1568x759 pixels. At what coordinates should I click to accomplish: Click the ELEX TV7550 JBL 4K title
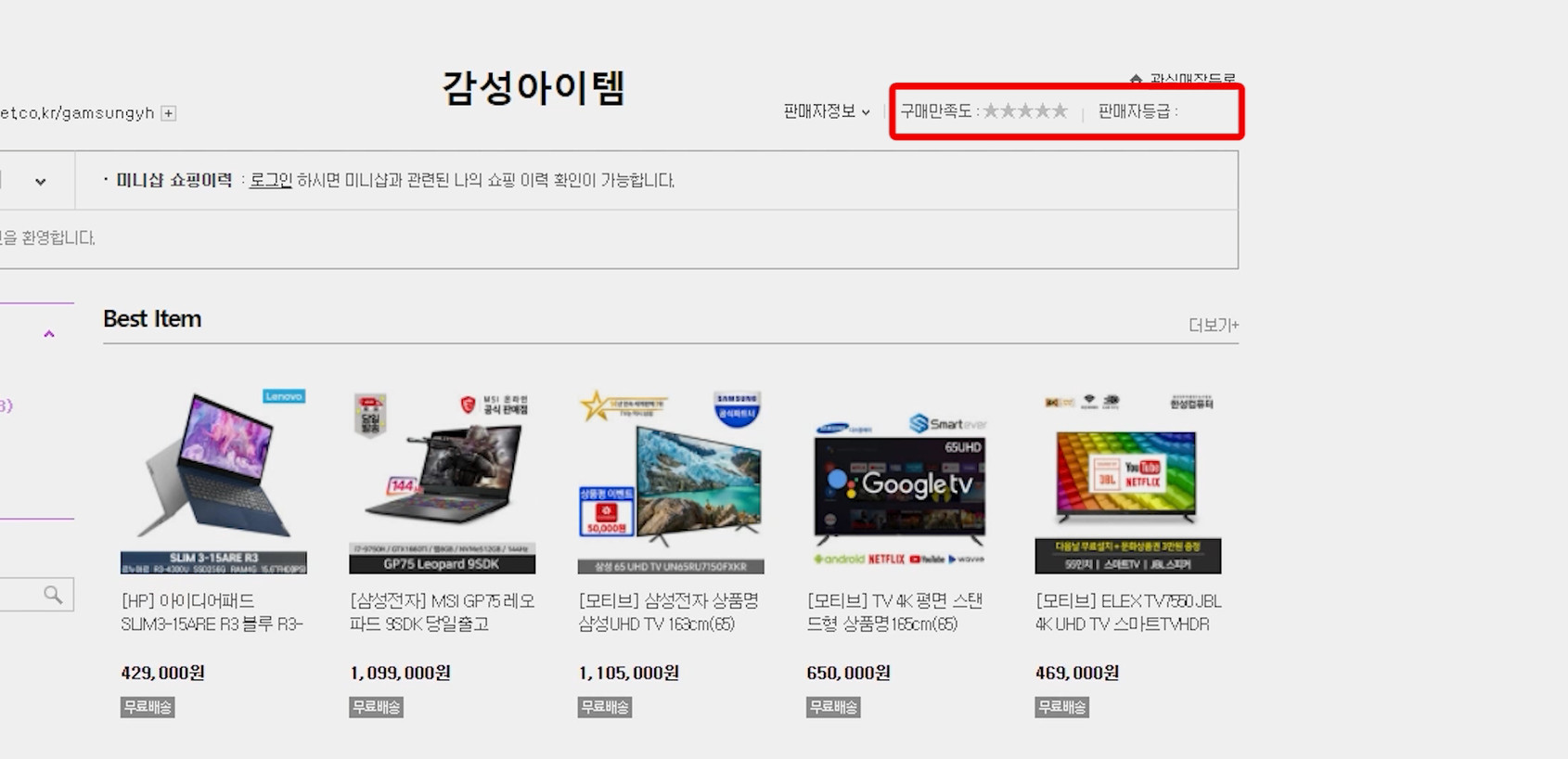pyautogui.click(x=1129, y=612)
